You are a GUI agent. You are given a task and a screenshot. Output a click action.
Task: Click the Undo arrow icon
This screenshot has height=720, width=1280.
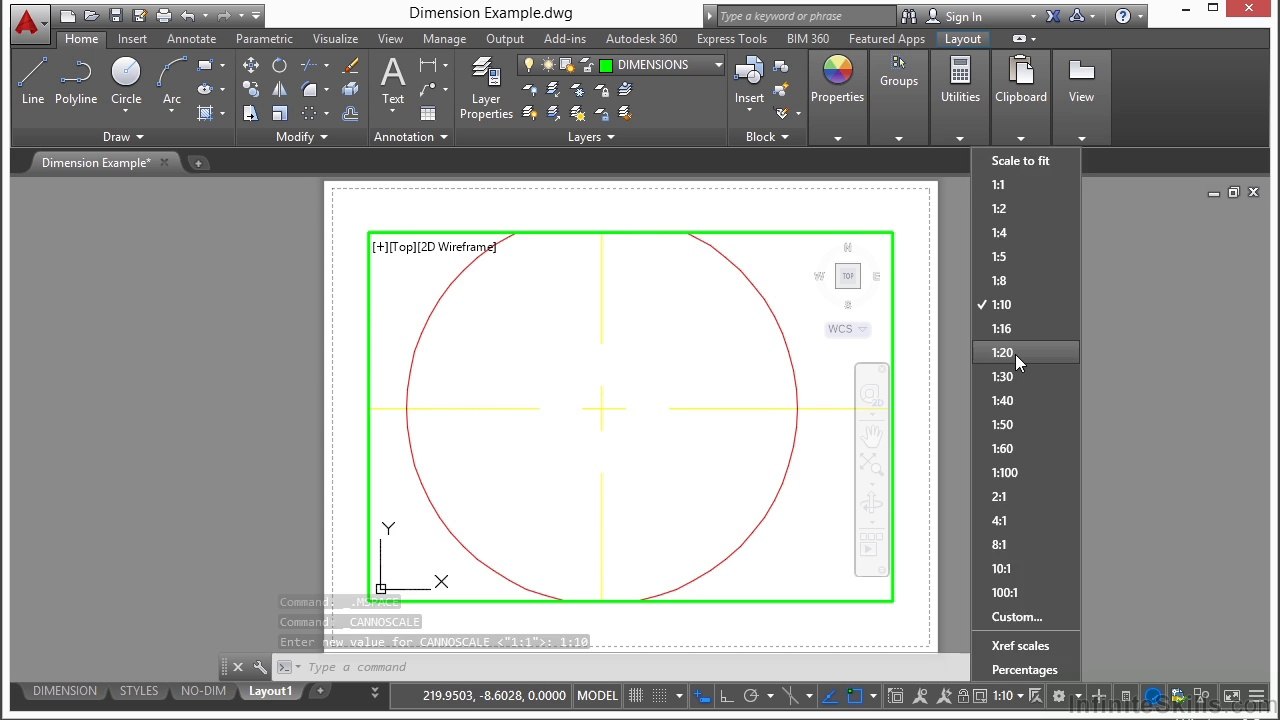pyautogui.click(x=188, y=16)
